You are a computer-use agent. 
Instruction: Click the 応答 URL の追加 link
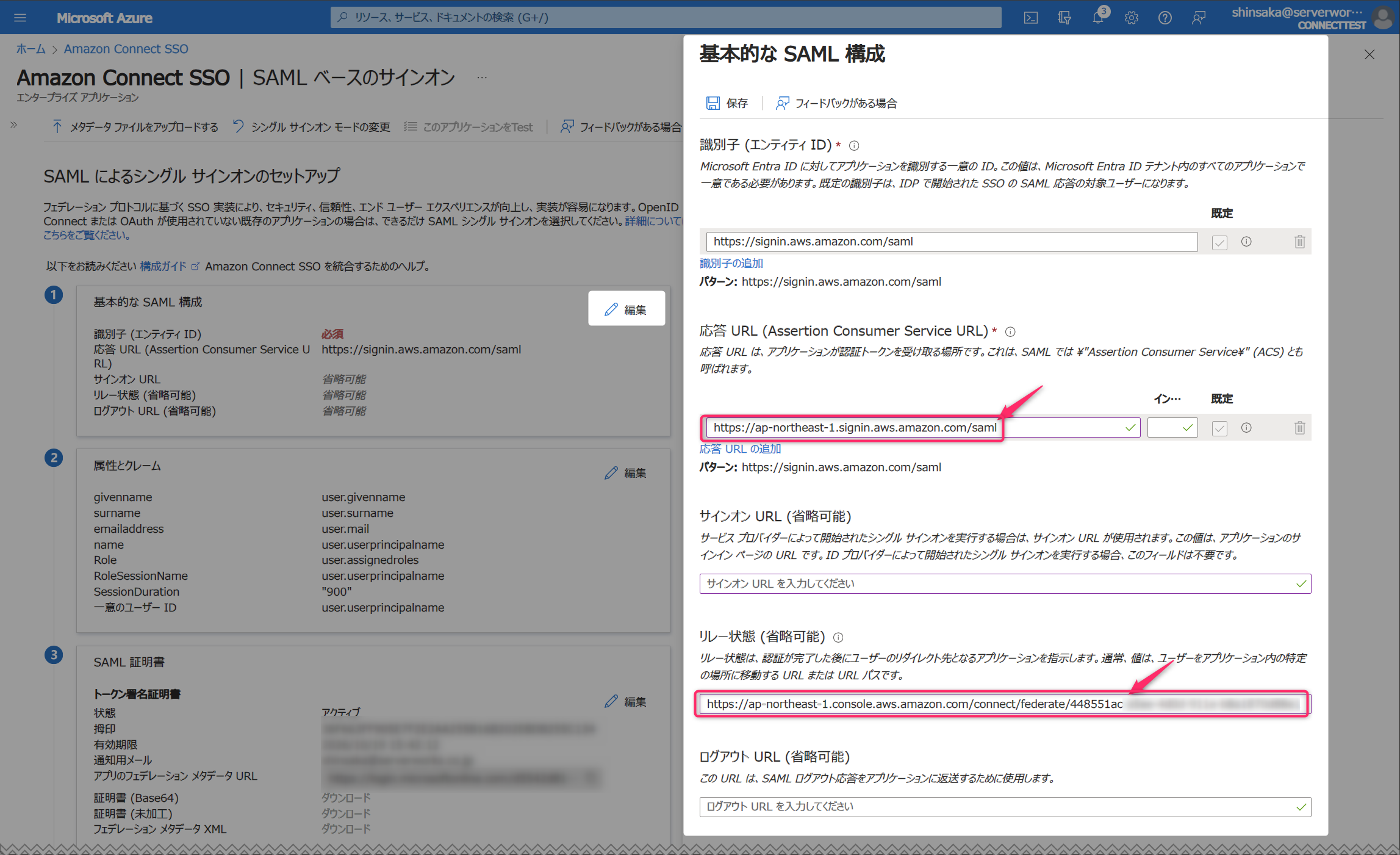pos(740,449)
